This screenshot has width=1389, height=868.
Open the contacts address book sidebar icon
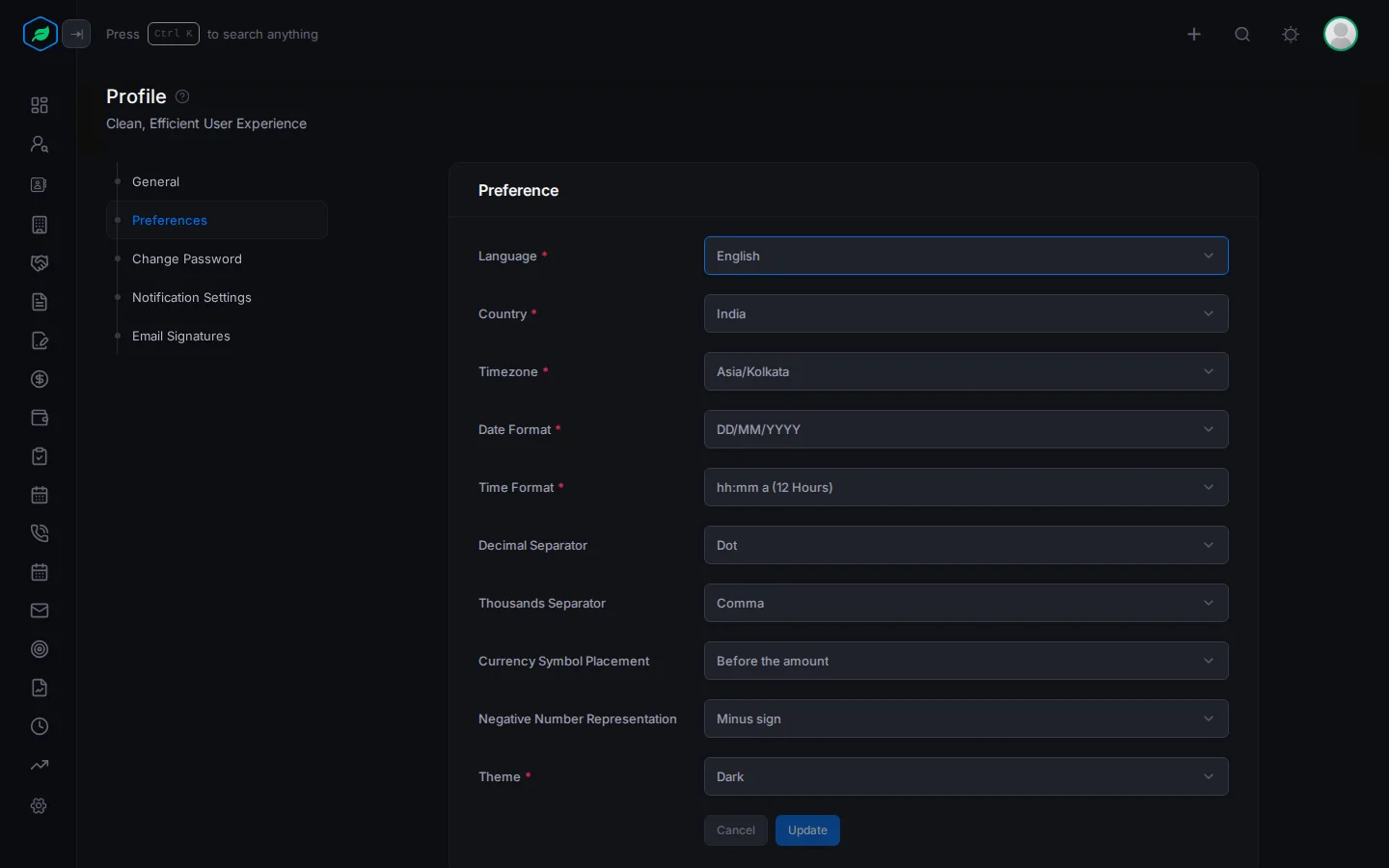40,184
